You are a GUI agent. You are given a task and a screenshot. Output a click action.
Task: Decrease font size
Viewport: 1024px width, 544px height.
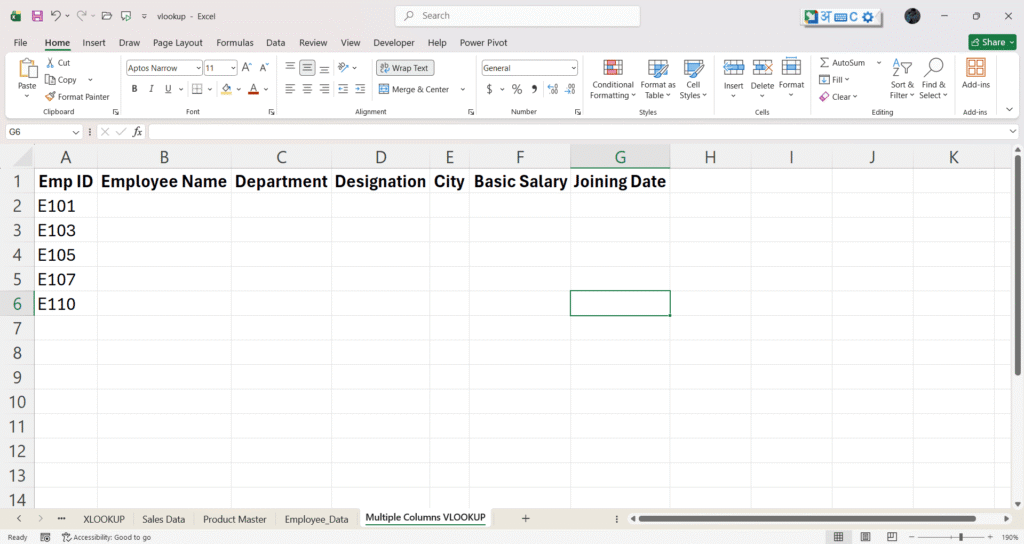point(264,67)
